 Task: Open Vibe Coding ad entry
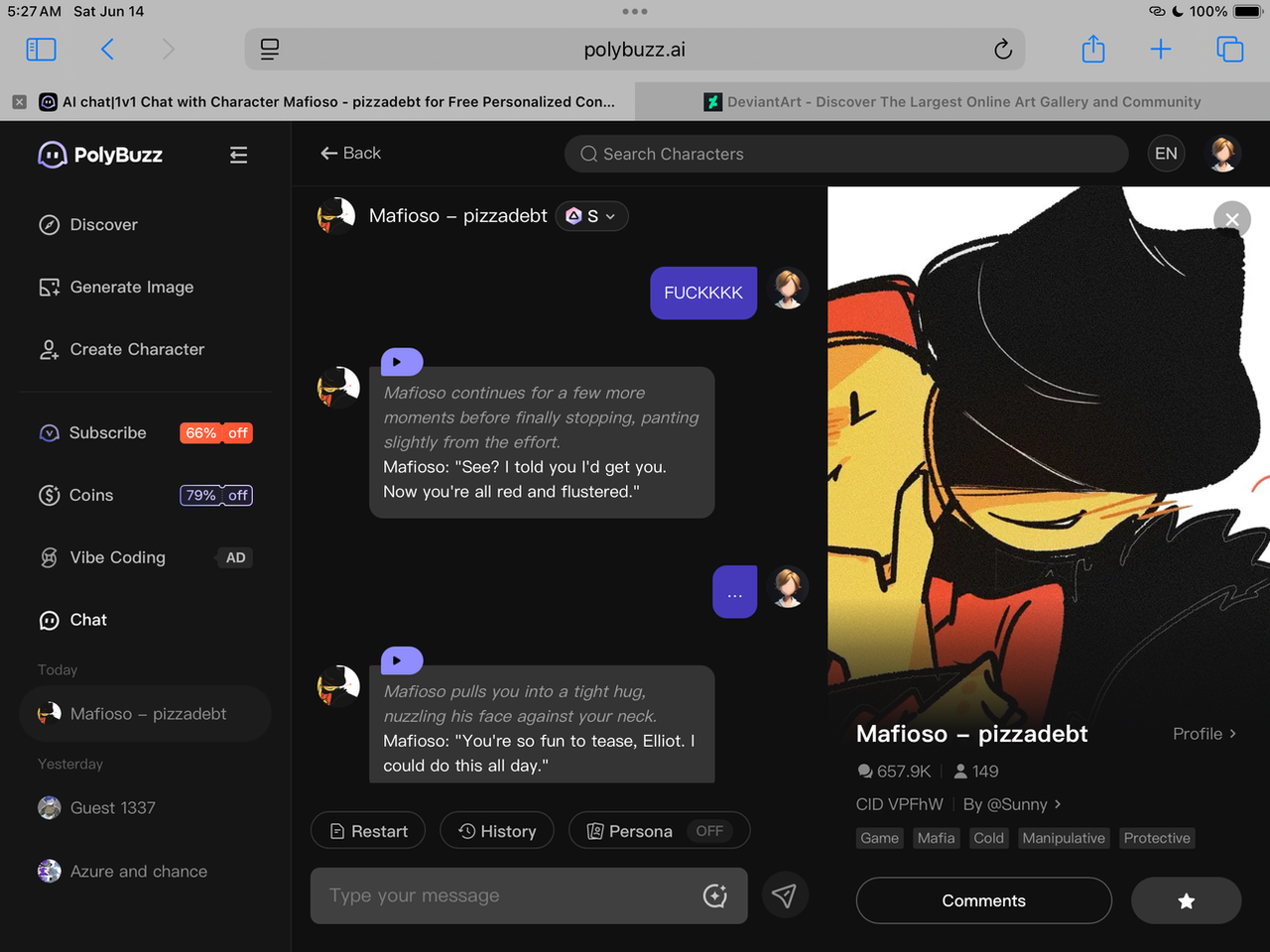tap(145, 558)
